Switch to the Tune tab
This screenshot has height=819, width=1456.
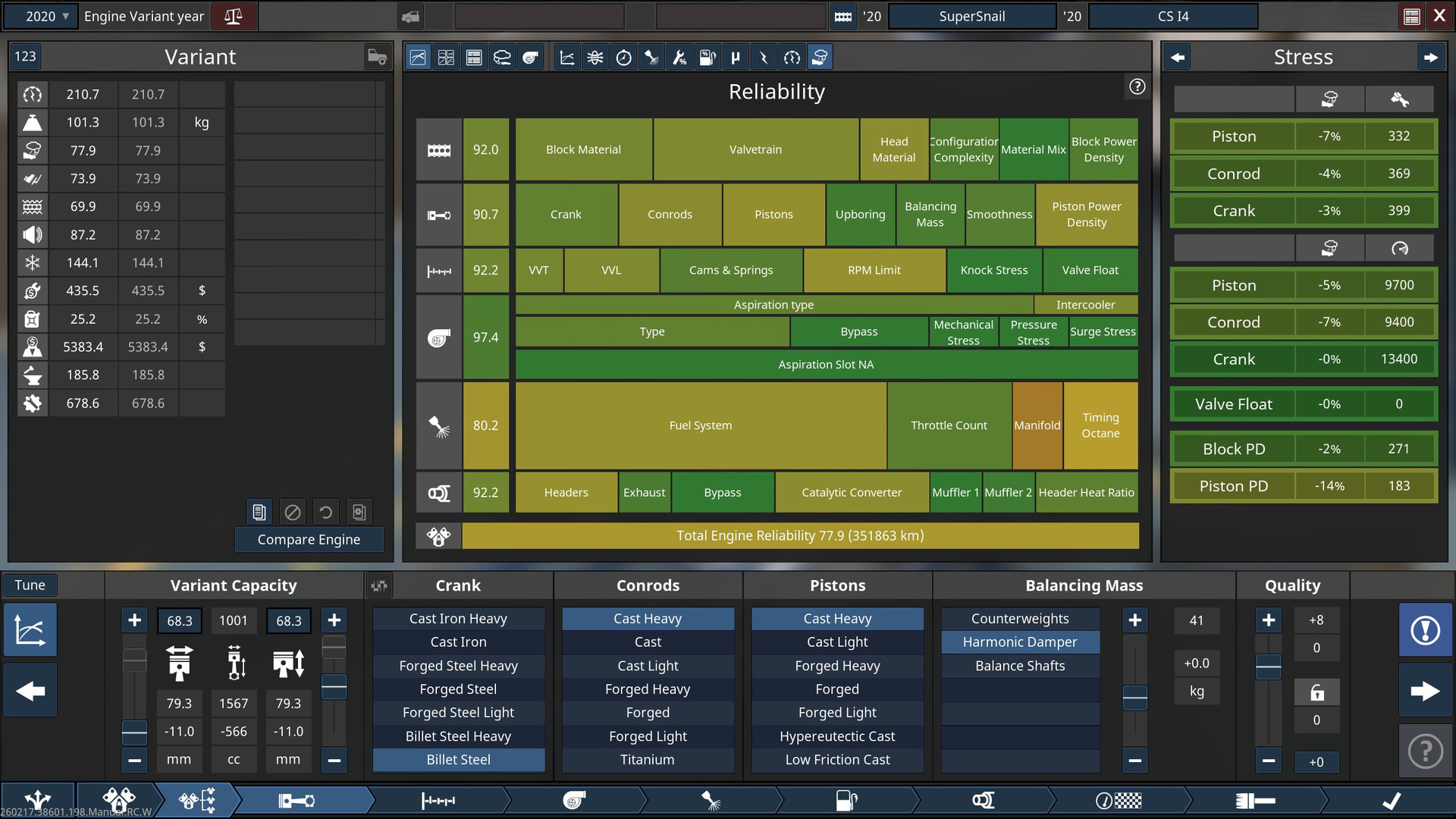point(30,585)
